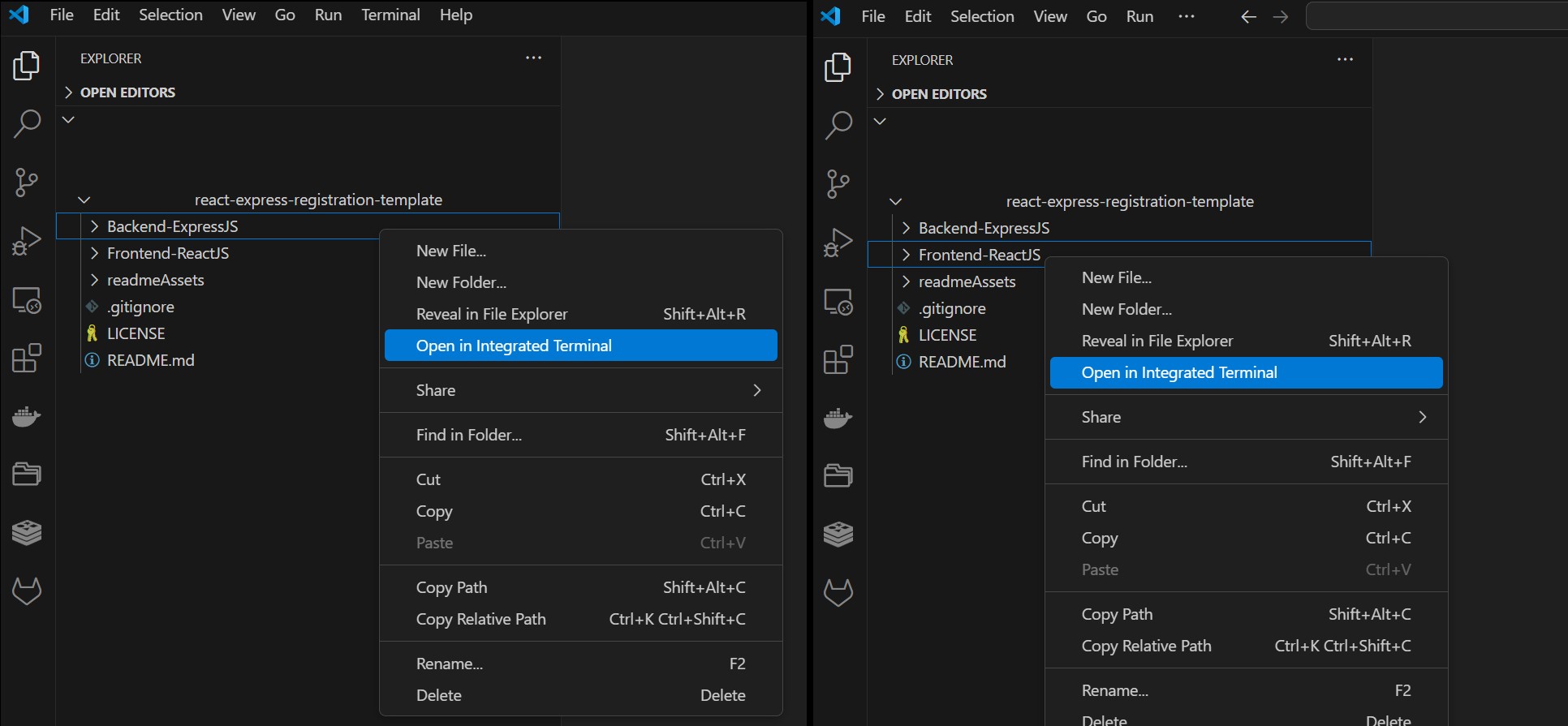This screenshot has width=1568, height=726.
Task: Open stacked layers icon in right window
Action: click(x=838, y=534)
